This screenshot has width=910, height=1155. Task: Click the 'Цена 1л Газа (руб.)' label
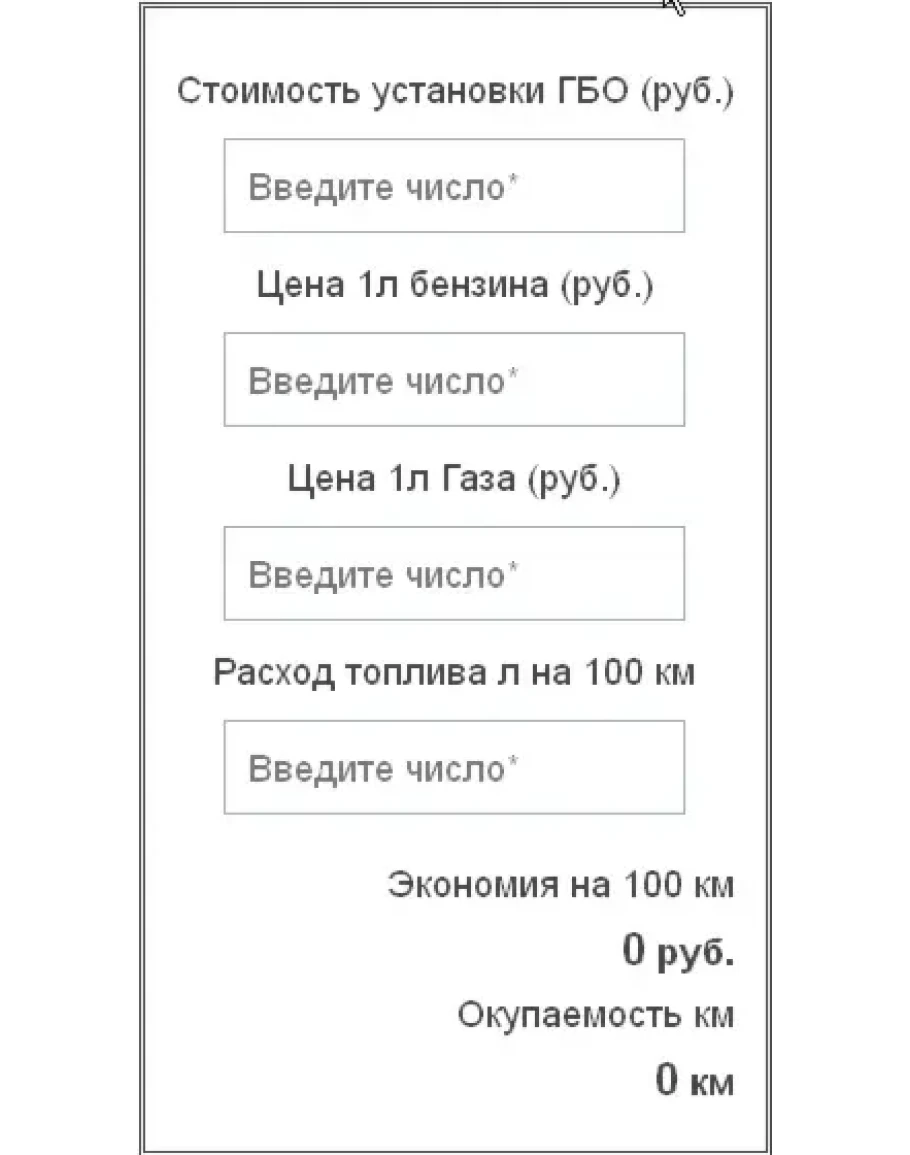[x=455, y=480]
